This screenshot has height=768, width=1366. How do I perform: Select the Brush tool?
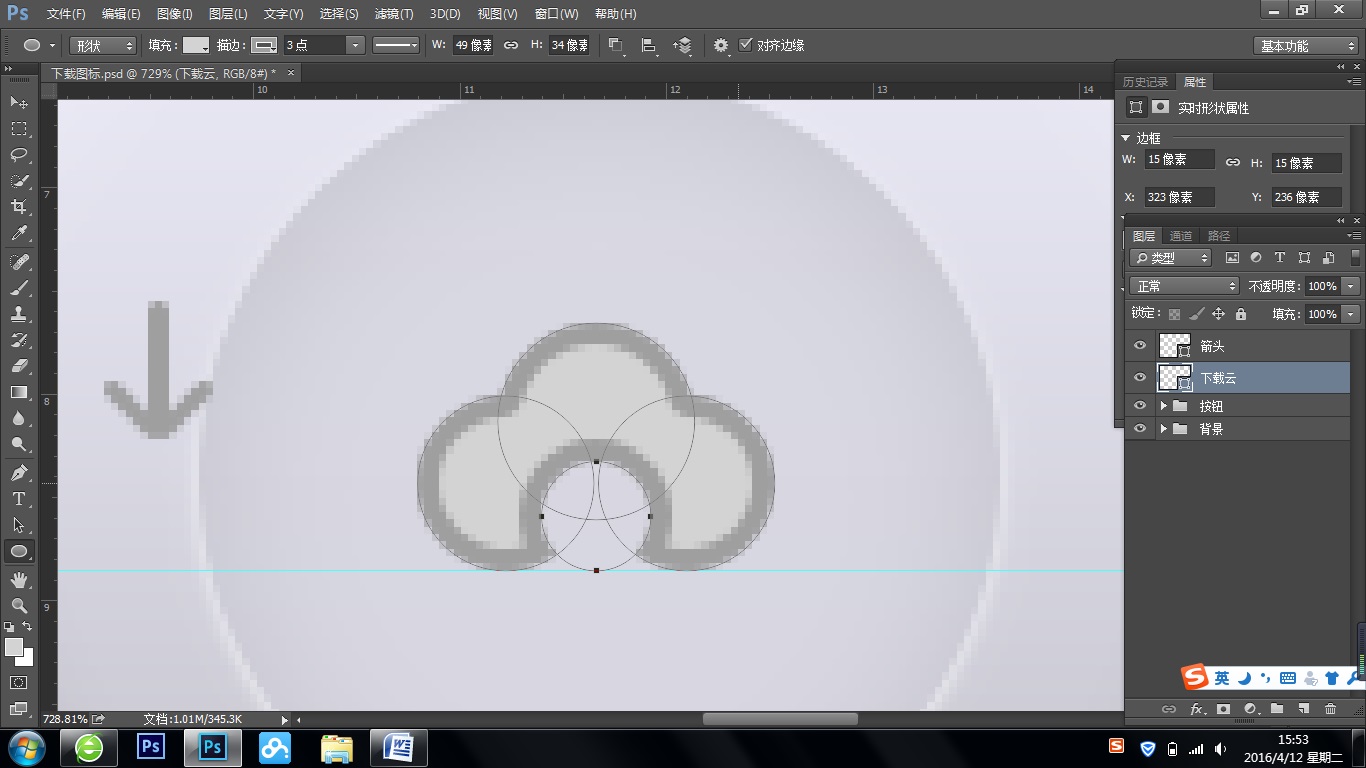[19, 288]
